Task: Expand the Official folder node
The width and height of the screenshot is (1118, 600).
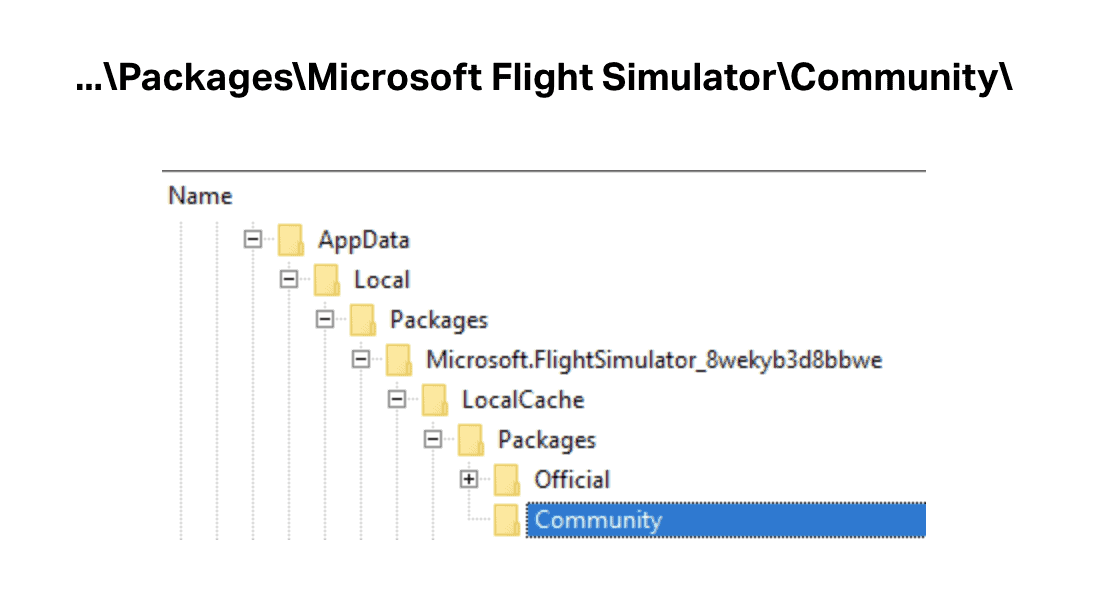Action: pos(468,479)
